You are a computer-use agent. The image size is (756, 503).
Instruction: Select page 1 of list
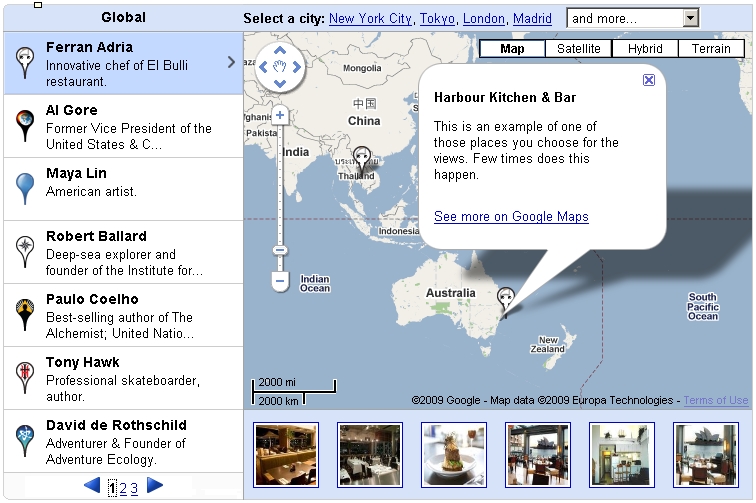pyautogui.click(x=112, y=489)
